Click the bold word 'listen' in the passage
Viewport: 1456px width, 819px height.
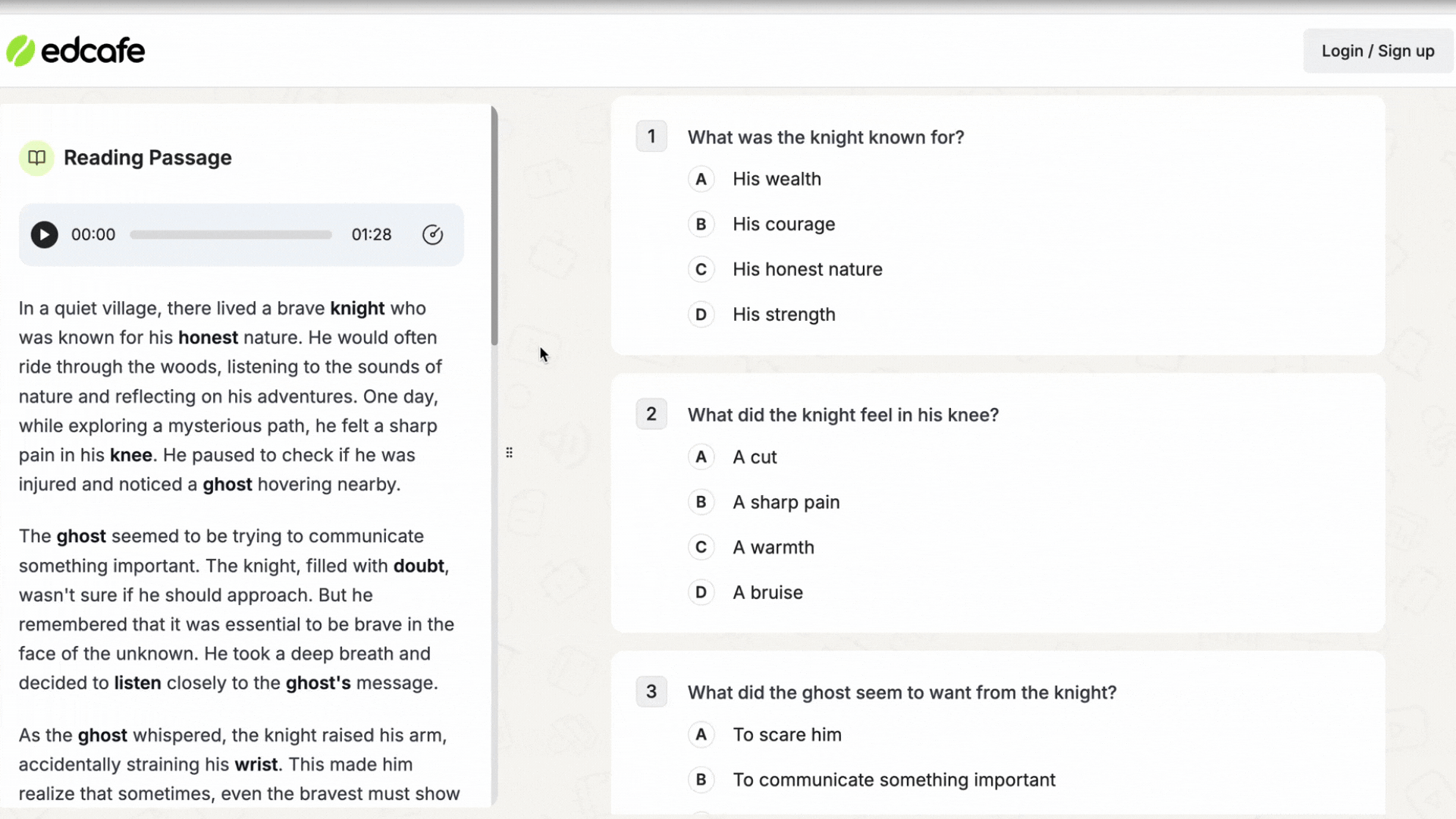click(137, 683)
